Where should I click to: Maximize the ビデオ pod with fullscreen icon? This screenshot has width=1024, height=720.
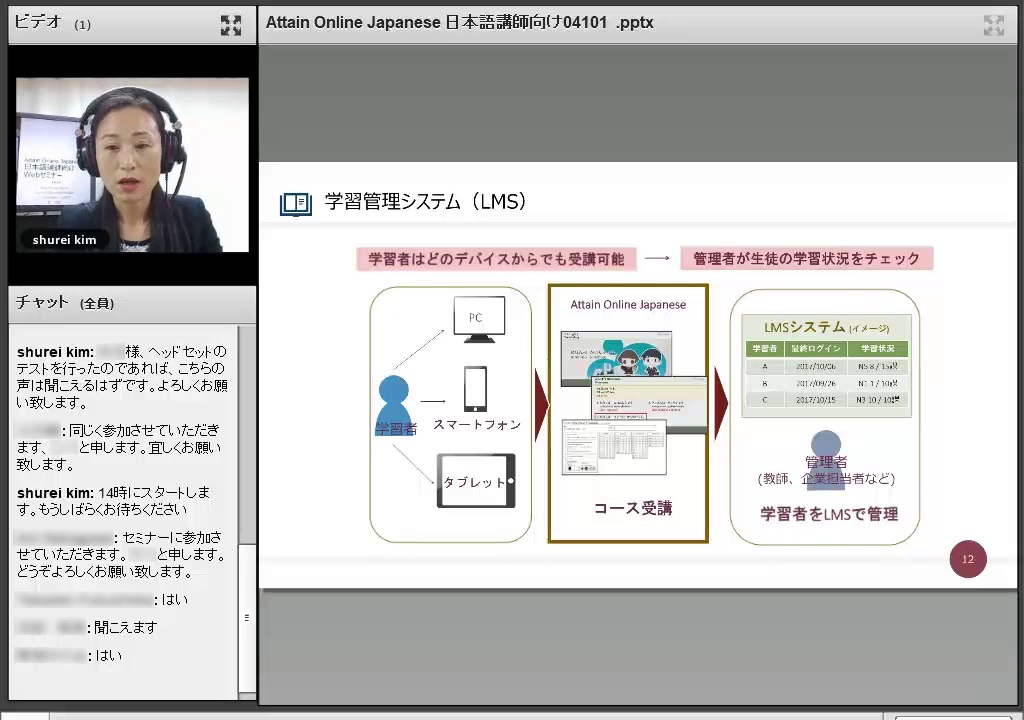click(231, 25)
